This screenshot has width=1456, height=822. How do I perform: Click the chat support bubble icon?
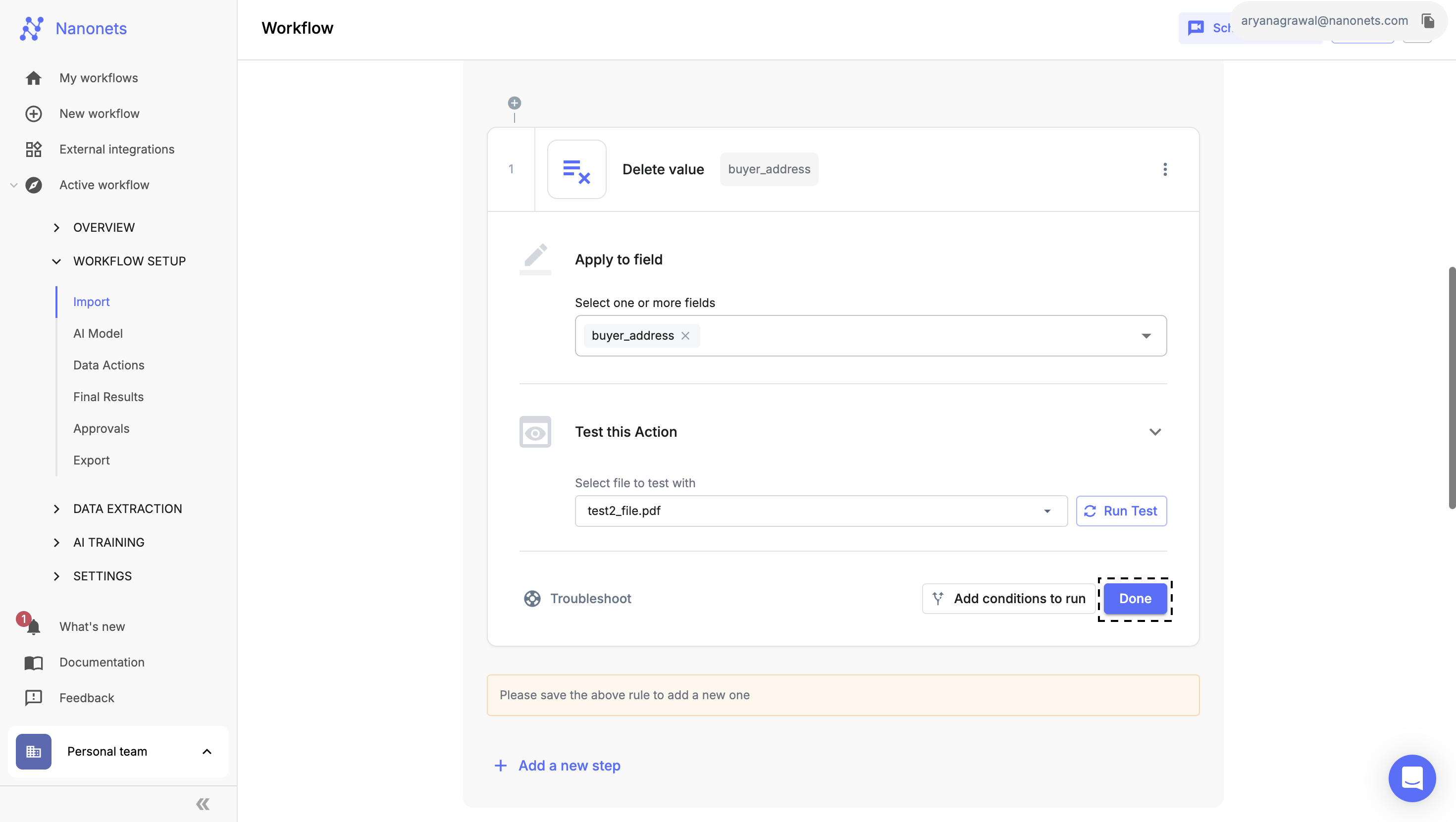click(x=1412, y=778)
